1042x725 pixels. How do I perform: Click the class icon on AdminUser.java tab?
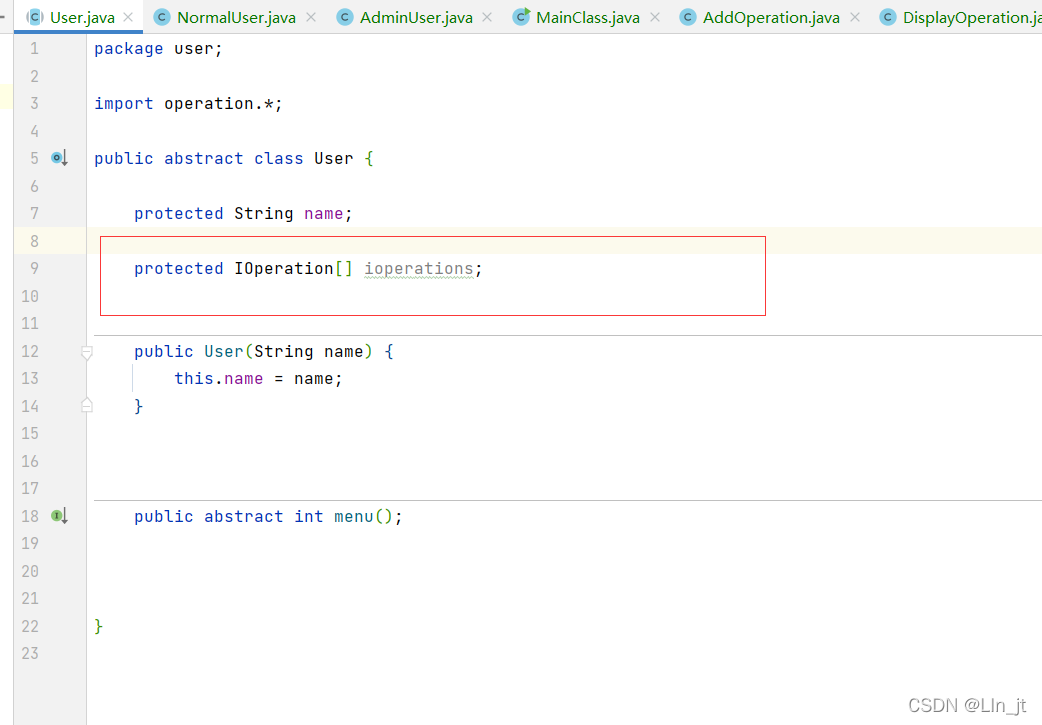point(344,17)
